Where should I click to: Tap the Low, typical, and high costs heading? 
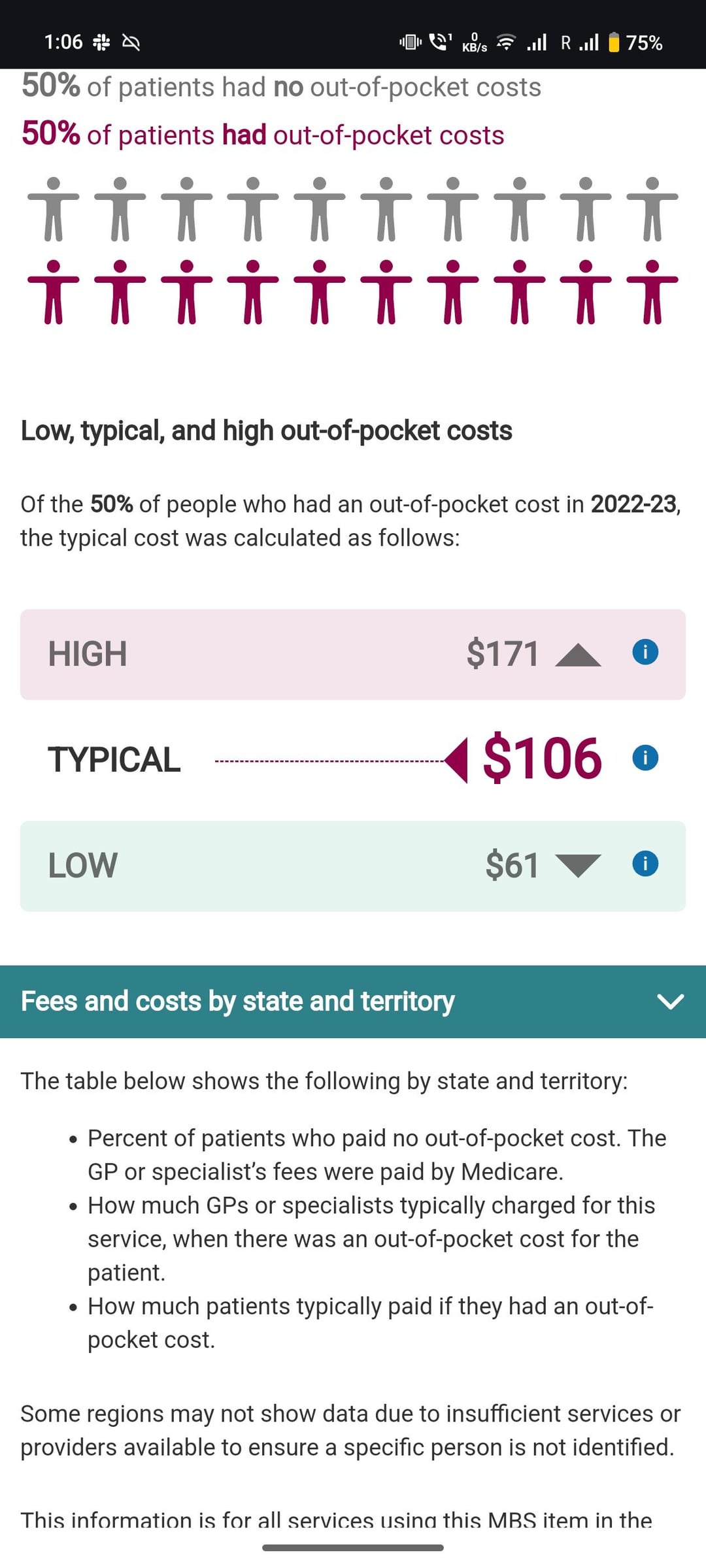click(x=266, y=431)
